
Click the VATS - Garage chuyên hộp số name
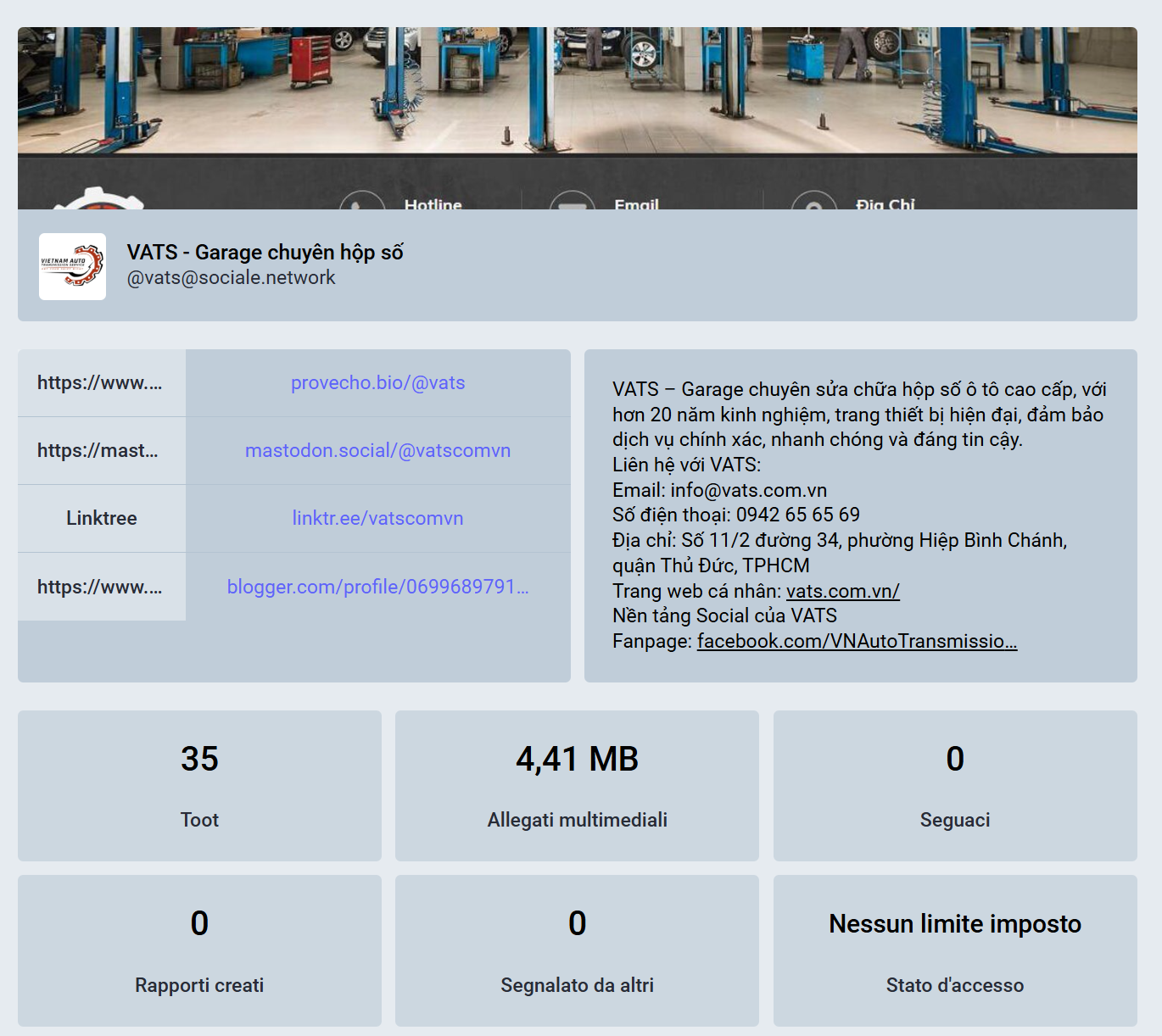265,253
